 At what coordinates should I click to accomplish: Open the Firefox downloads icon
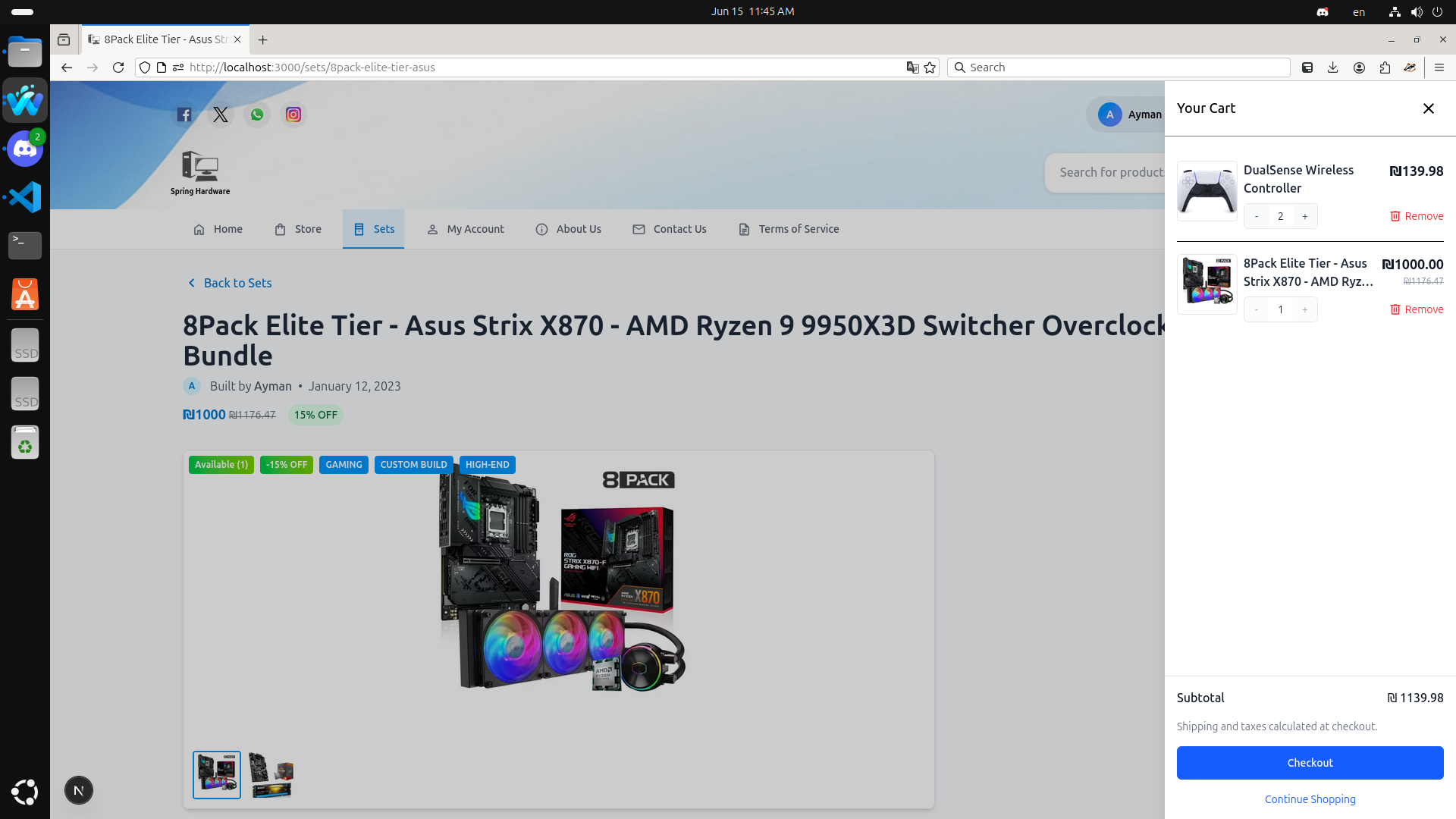pyautogui.click(x=1332, y=67)
